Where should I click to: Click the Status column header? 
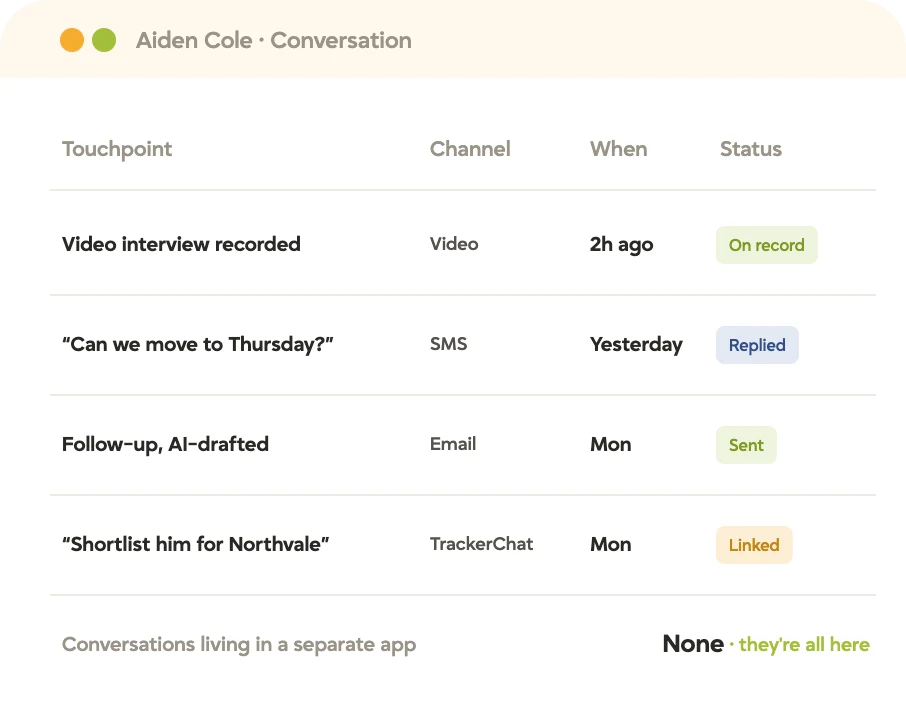(x=751, y=149)
